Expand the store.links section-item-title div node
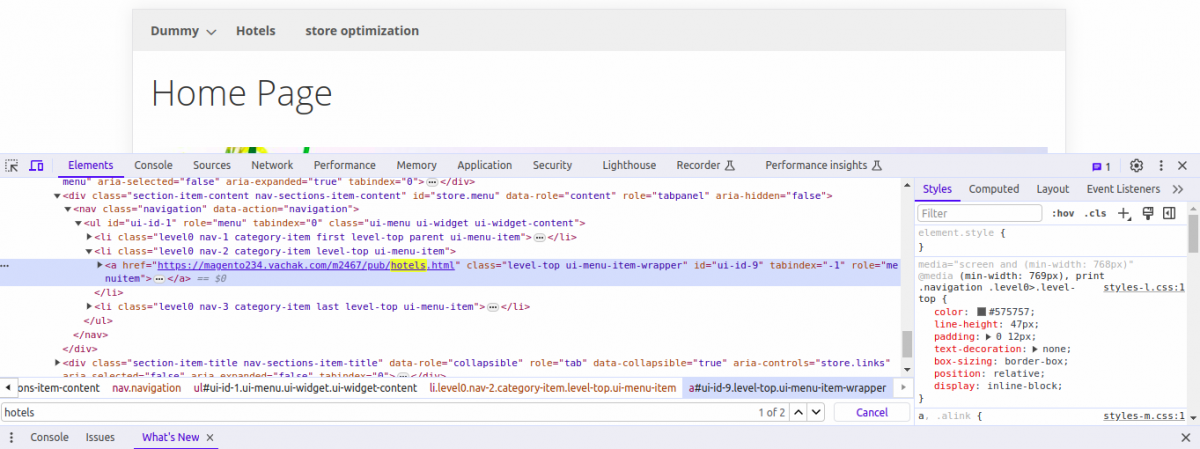1200x449 pixels. coord(57,362)
